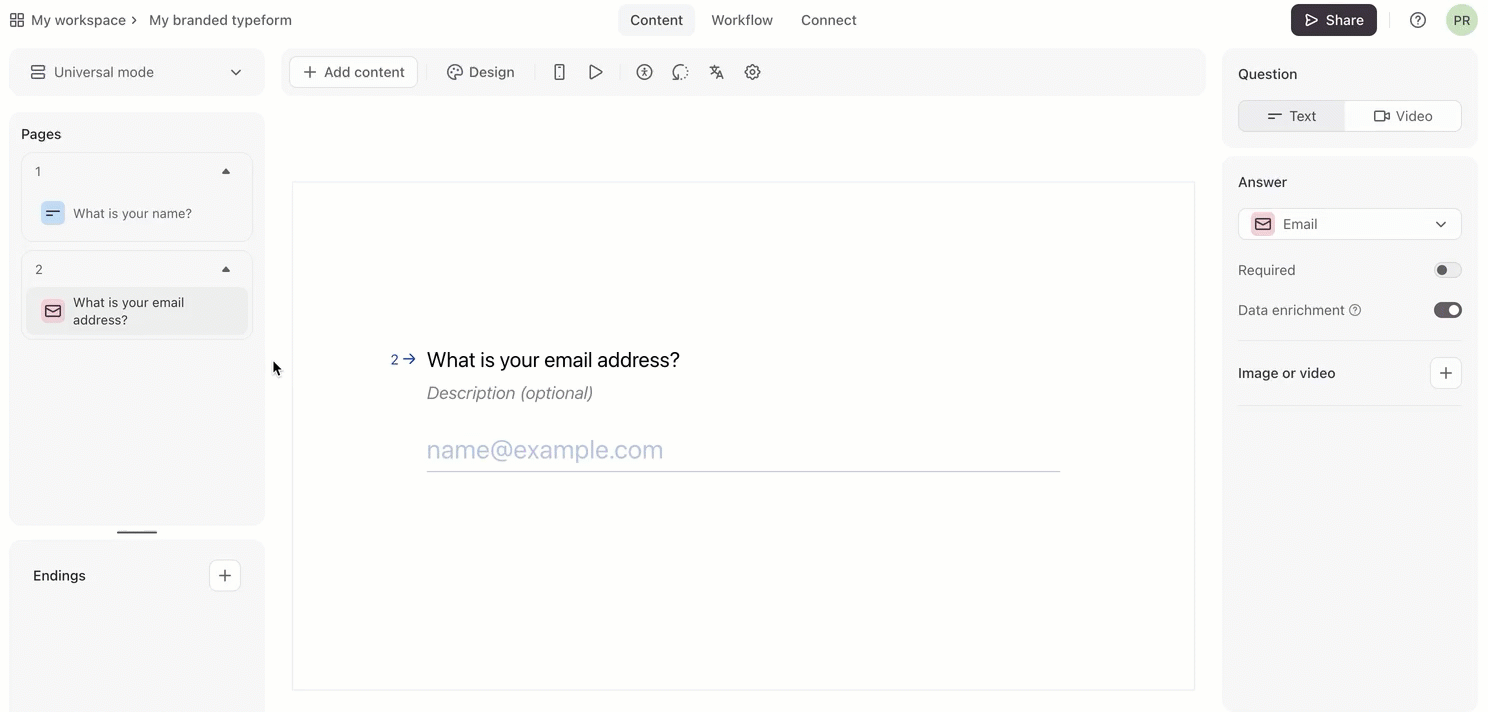Viewport: 1488px width, 712px height.
Task: Open the Universal mode dropdown
Action: click(137, 72)
